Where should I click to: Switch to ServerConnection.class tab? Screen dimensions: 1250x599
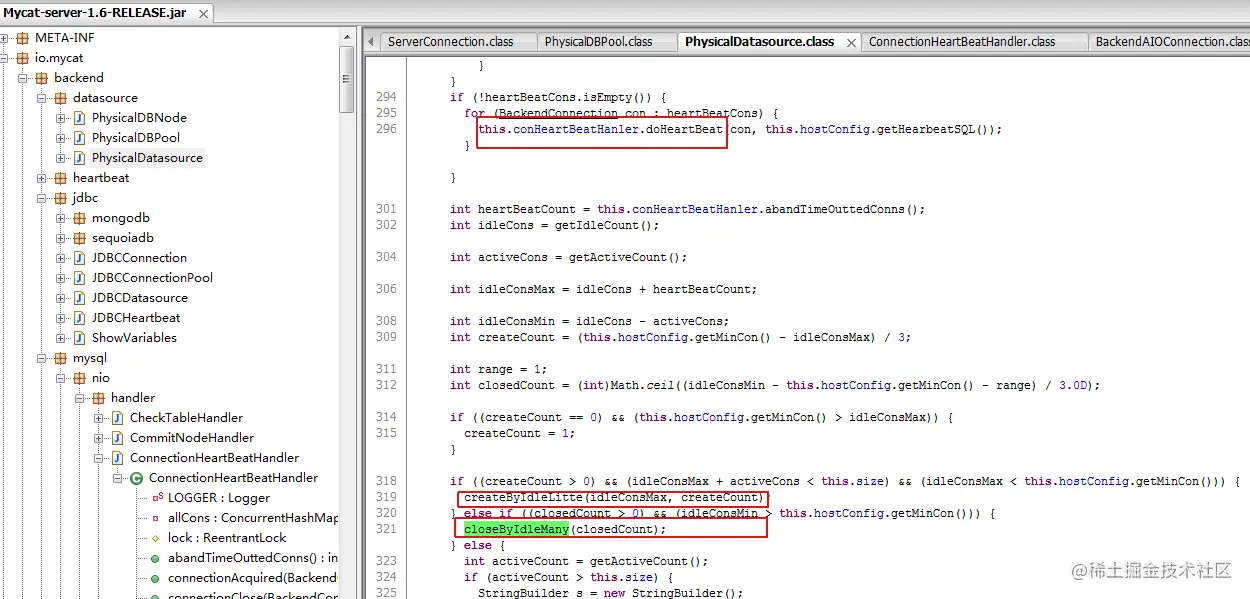(x=450, y=42)
